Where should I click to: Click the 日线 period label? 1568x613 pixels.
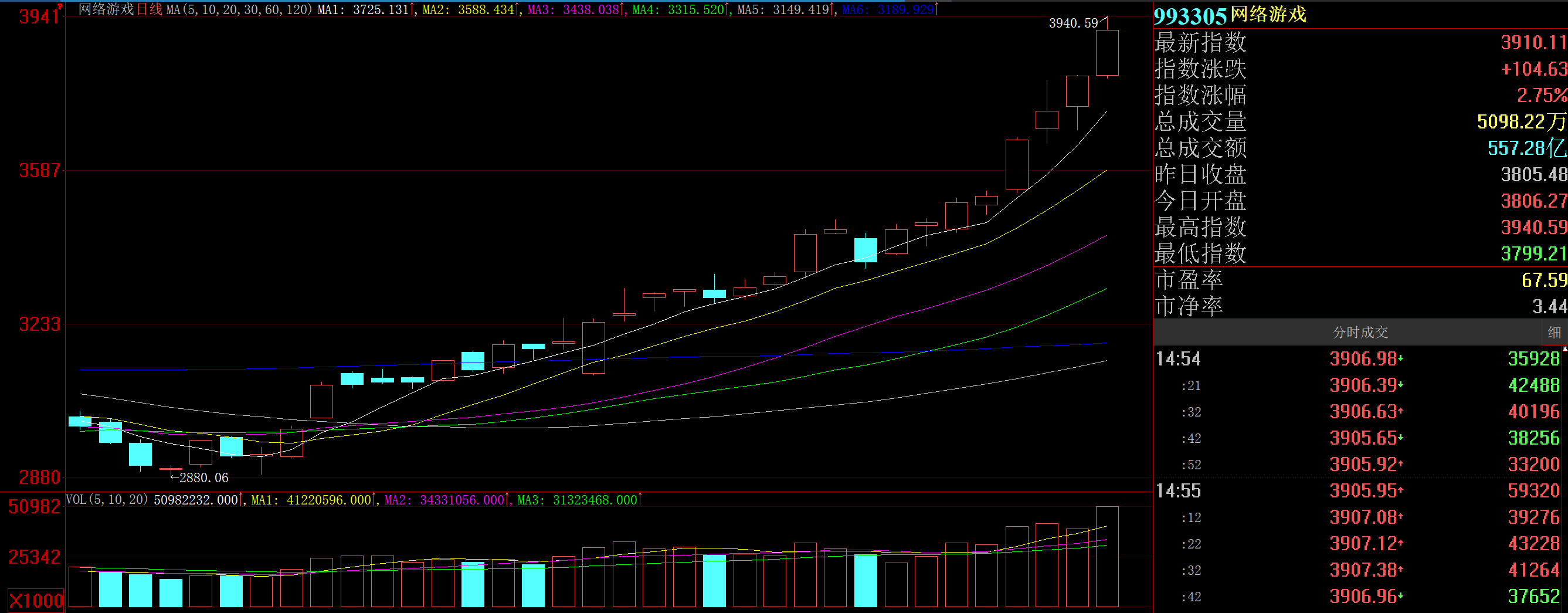pos(149,9)
